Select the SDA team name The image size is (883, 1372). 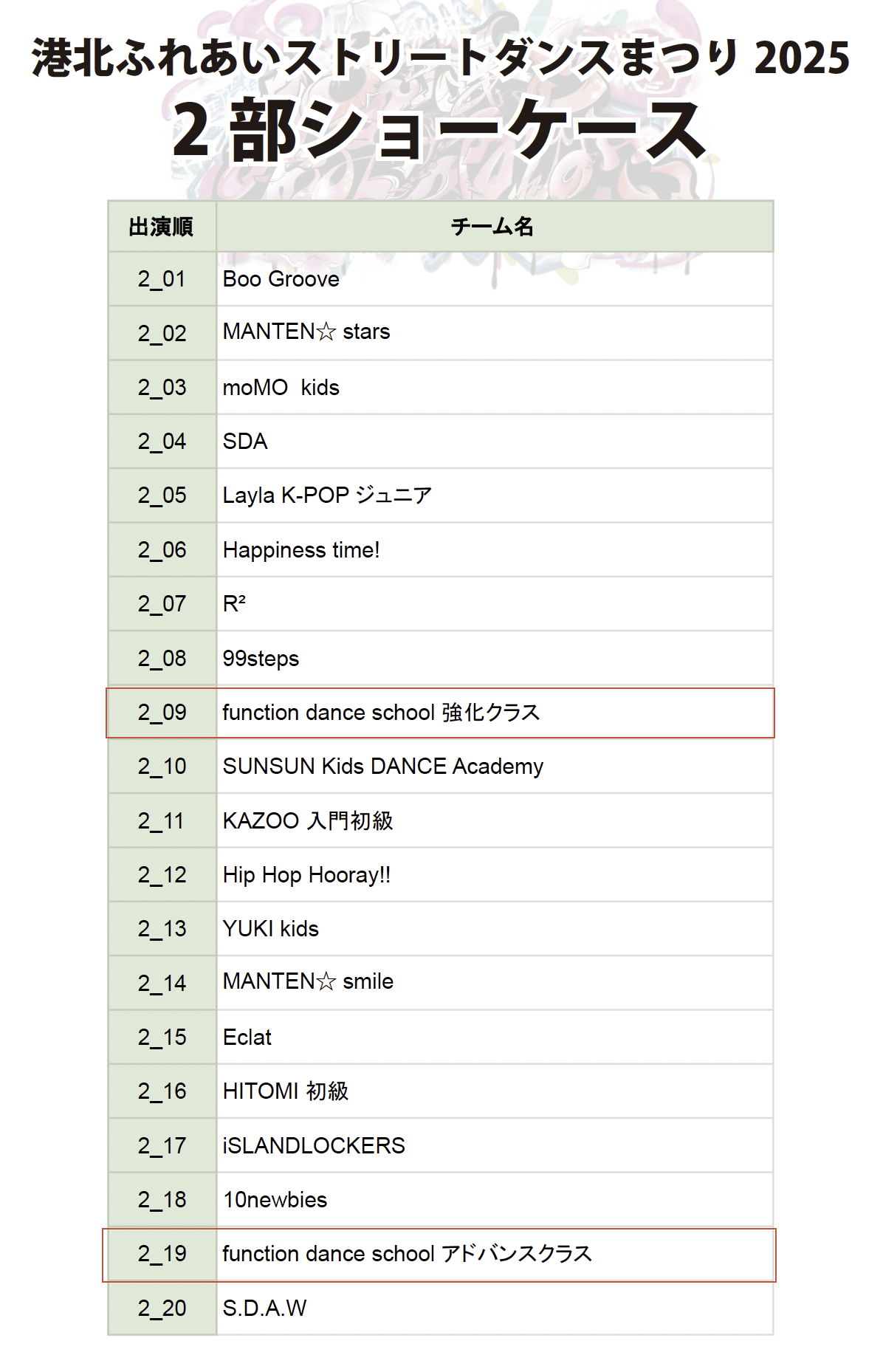[245, 442]
